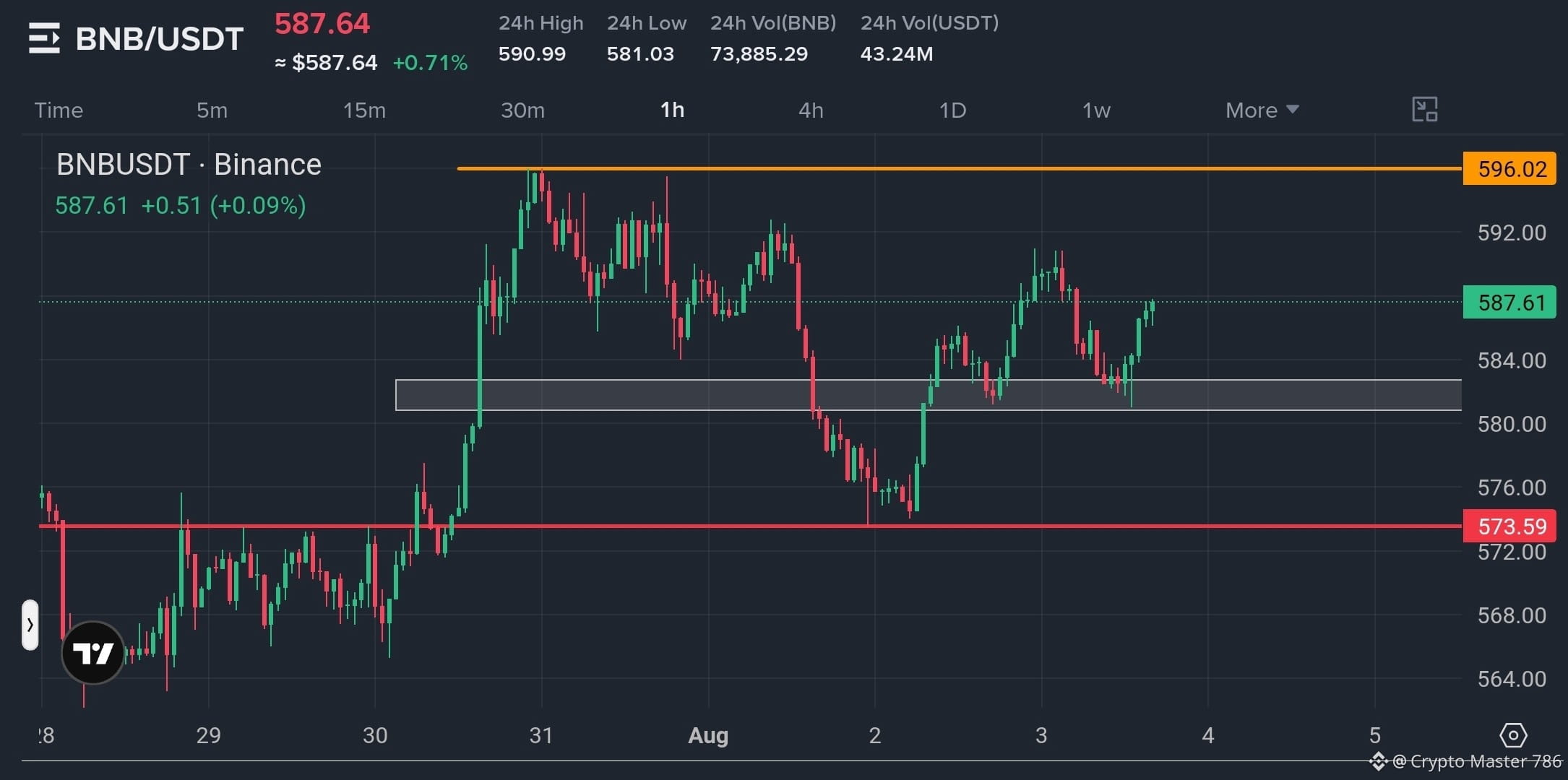1568x780 pixels.
Task: Click the BNBUSDT · Binance chart title
Action: point(189,165)
